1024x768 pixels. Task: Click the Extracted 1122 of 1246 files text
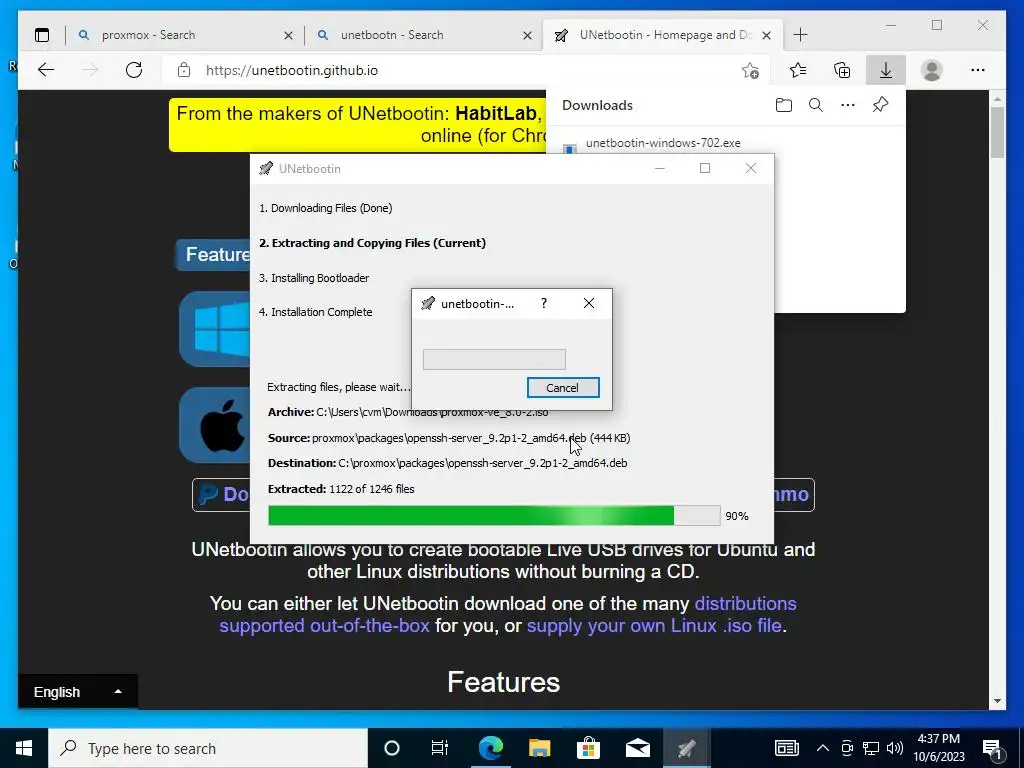341,489
